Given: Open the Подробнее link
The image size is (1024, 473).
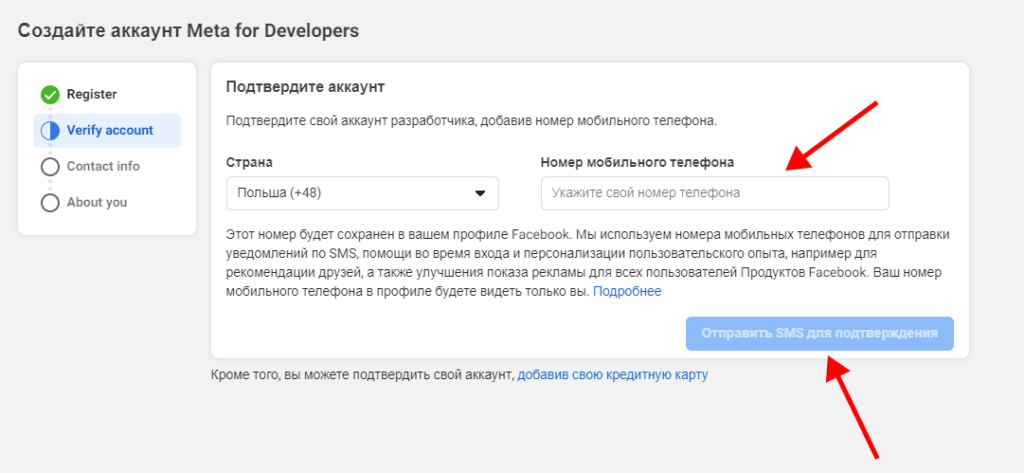Looking at the screenshot, I should tap(627, 292).
